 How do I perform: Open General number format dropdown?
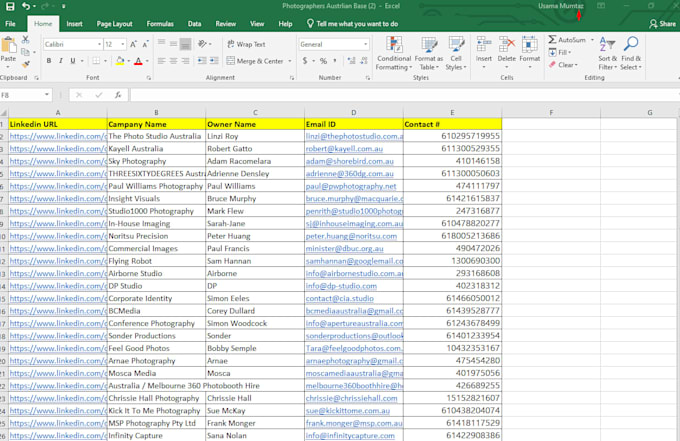click(x=366, y=44)
